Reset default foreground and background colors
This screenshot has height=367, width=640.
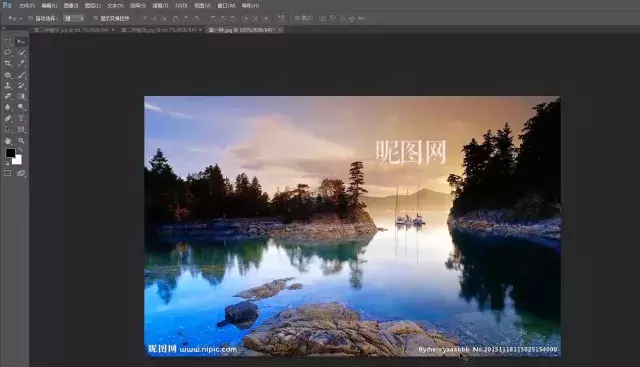pyautogui.click(x=7, y=163)
